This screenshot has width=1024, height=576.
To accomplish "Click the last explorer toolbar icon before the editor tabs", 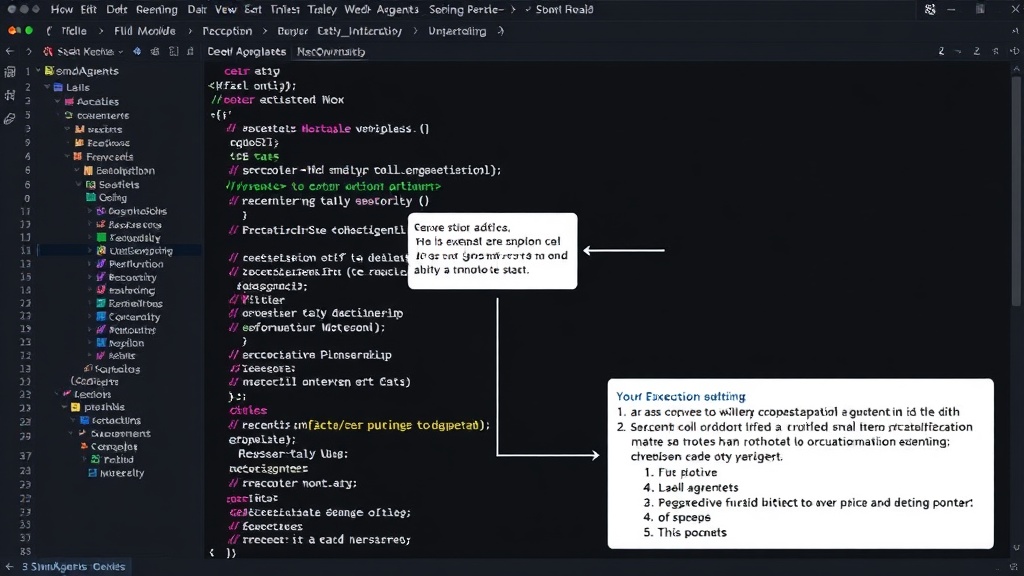I will click(x=191, y=52).
